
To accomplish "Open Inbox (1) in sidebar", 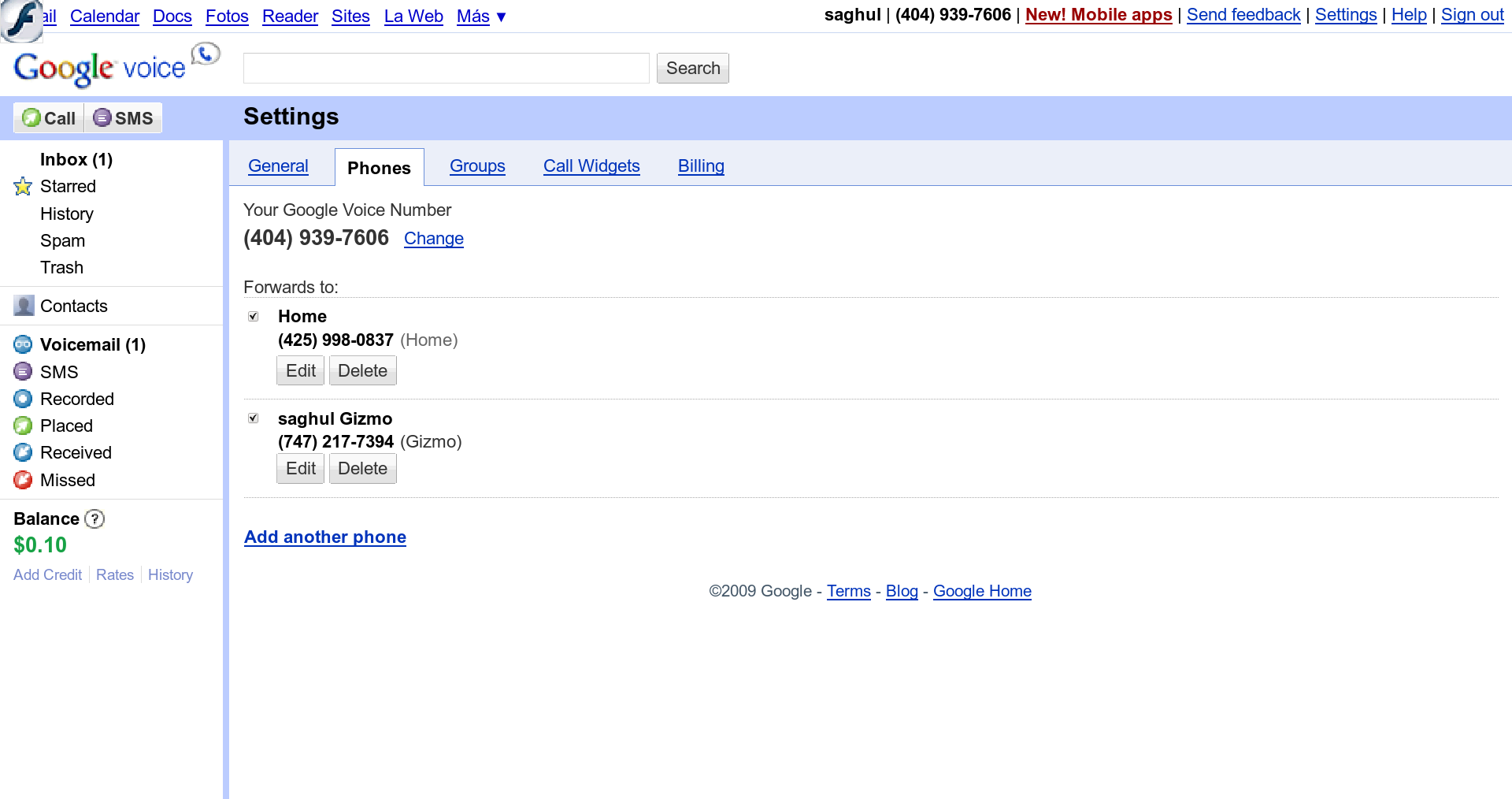I will click(x=76, y=160).
